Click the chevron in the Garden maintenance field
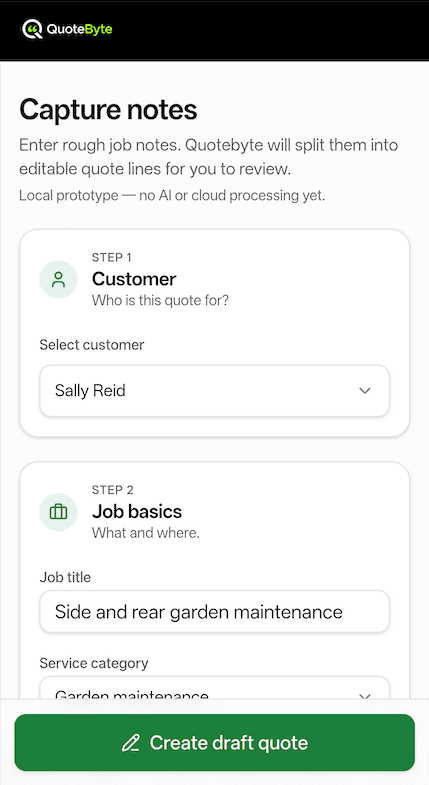This screenshot has width=429, height=785. [365, 695]
